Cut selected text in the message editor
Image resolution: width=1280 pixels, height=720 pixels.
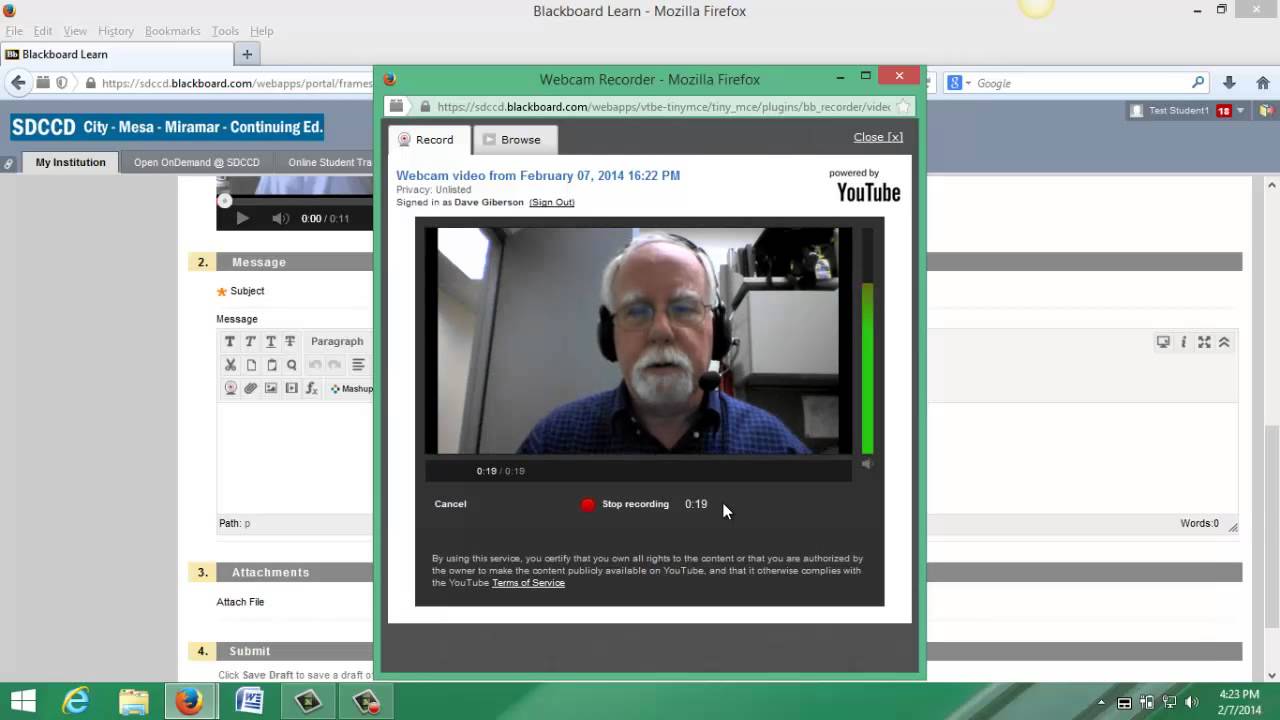230,365
